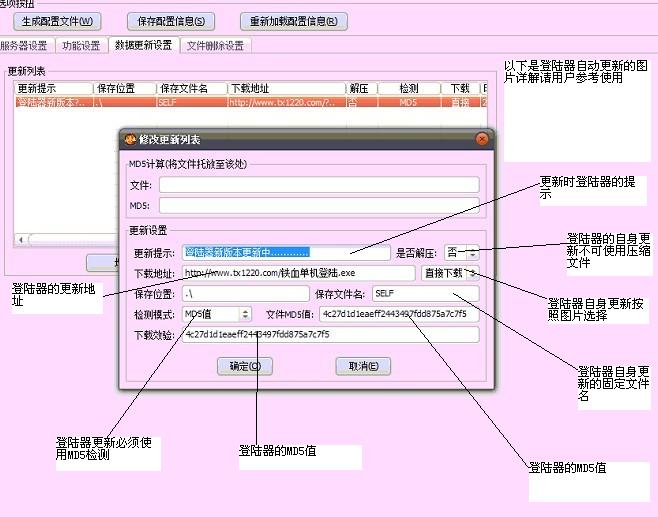Click the 更新提示 column header
Viewport: 658px width, 517px height.
coord(54,89)
